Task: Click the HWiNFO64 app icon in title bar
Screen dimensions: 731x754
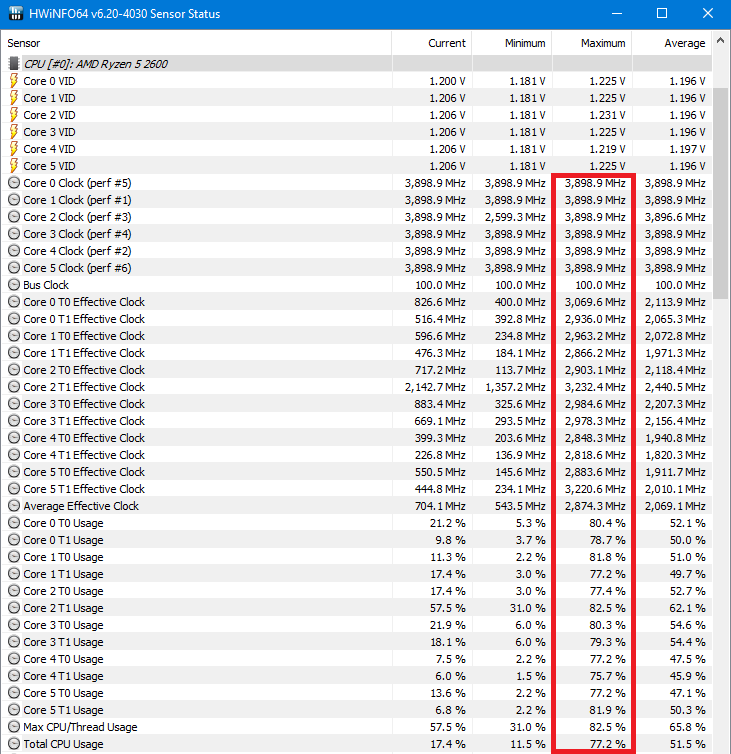Action: [x=15, y=13]
